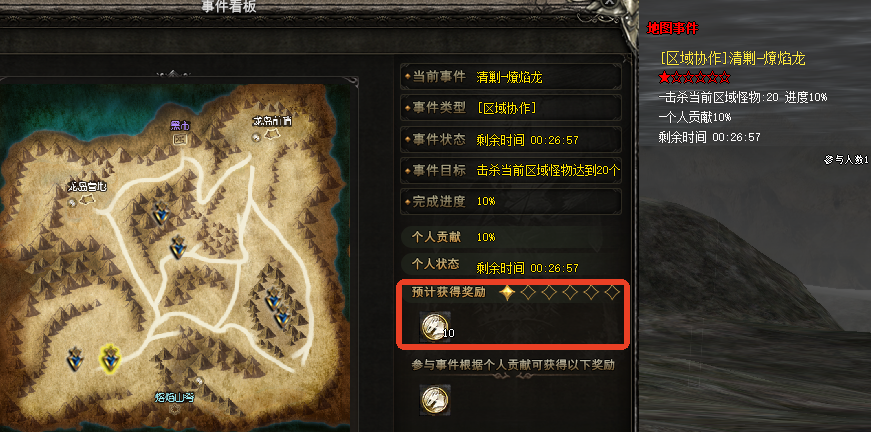
Task: Click the blue marker at the road junction
Action: point(178,248)
